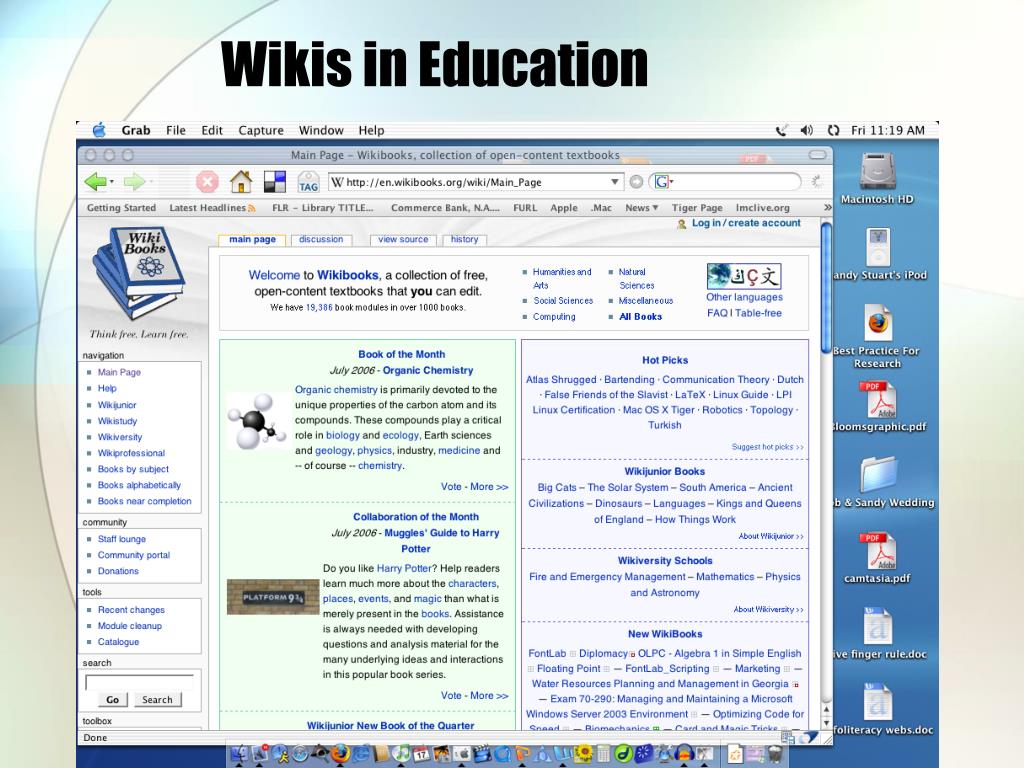Open the Latest Headlines bookmark feed

212,208
